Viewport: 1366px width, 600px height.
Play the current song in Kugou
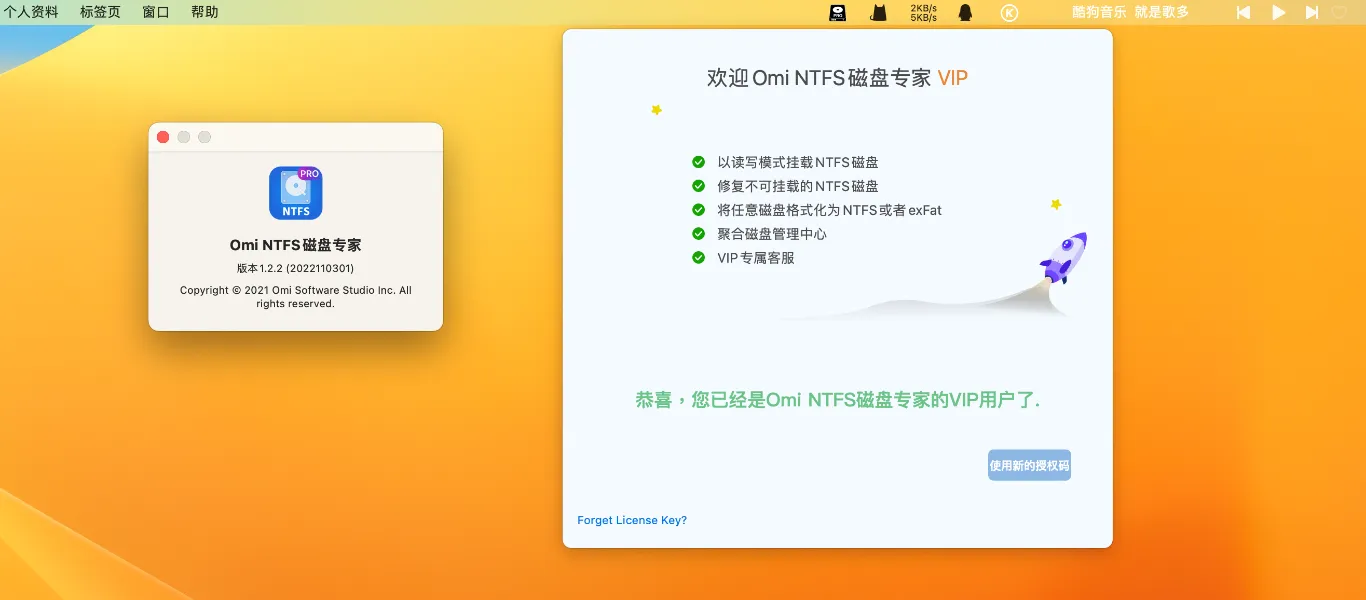click(1279, 12)
